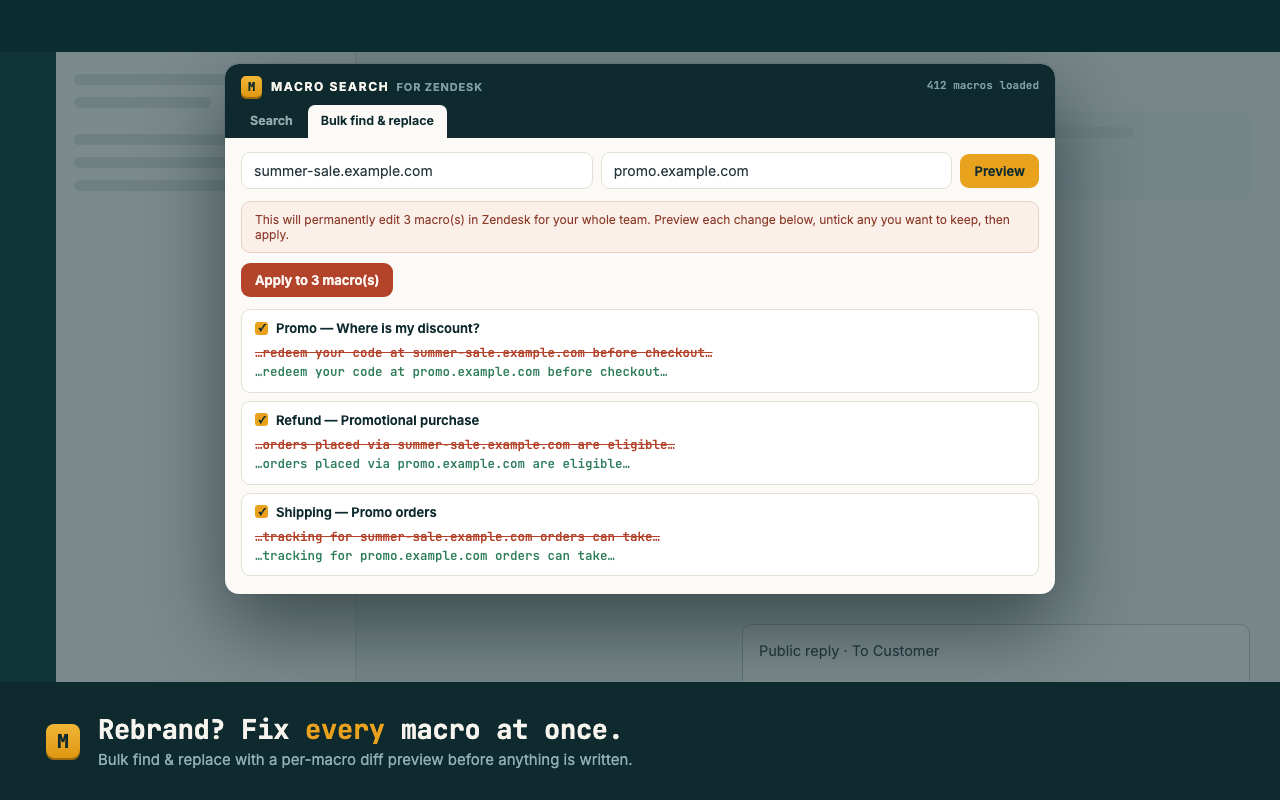Viewport: 1280px width, 800px height.
Task: Click the 'Refund — Promotional purchase' title
Action: click(377, 421)
